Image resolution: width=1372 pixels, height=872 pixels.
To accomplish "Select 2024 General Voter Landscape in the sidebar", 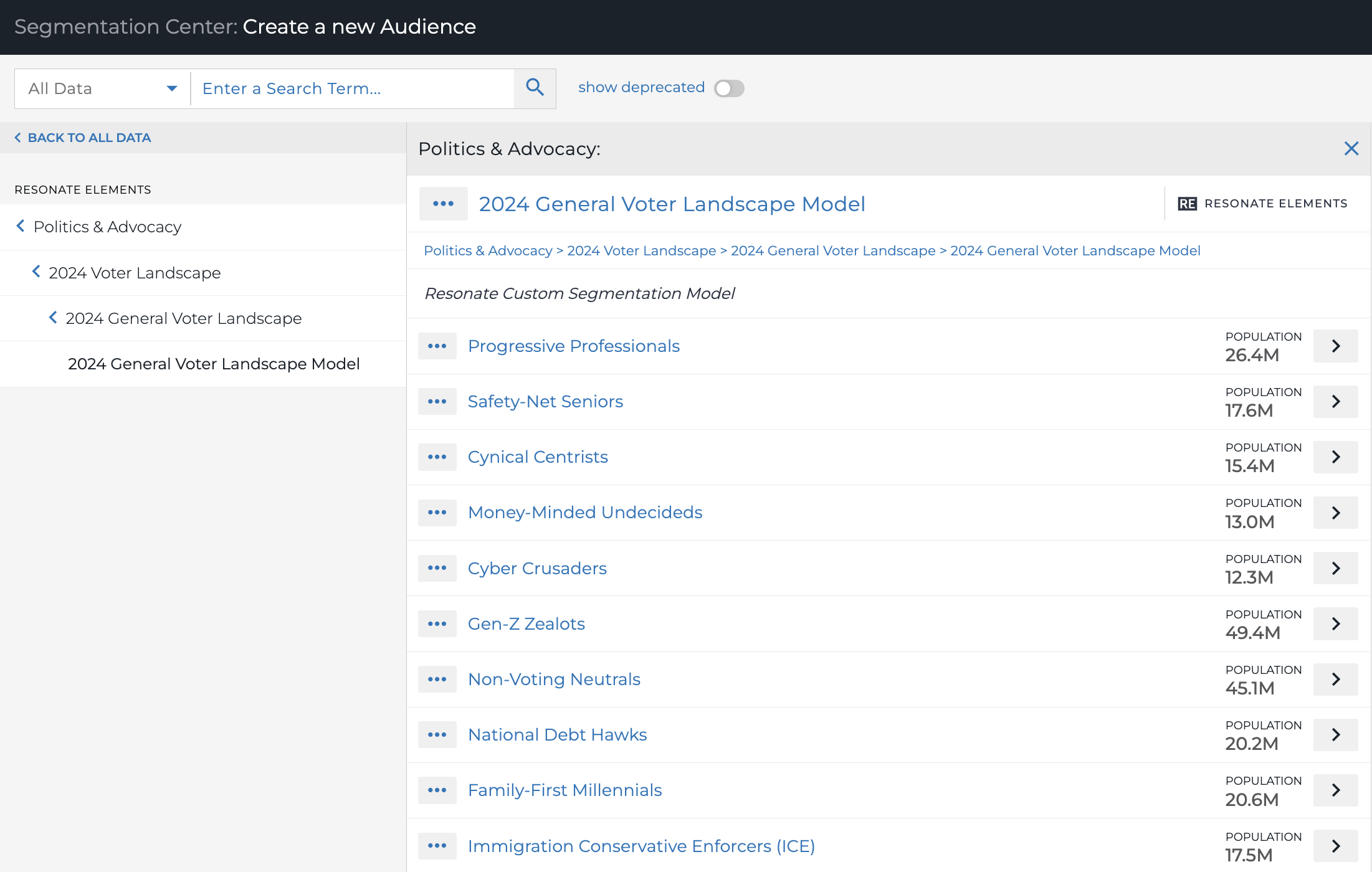I will pos(203,318).
